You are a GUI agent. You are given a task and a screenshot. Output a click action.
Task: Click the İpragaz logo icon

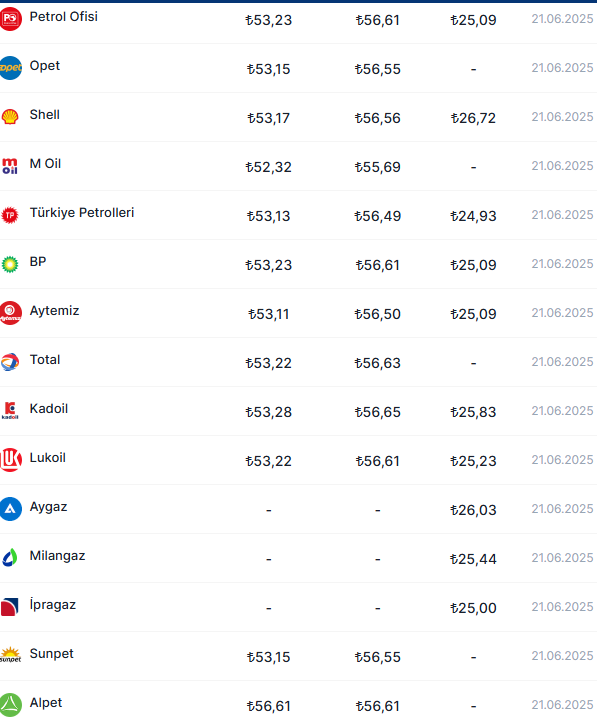click(x=10, y=607)
